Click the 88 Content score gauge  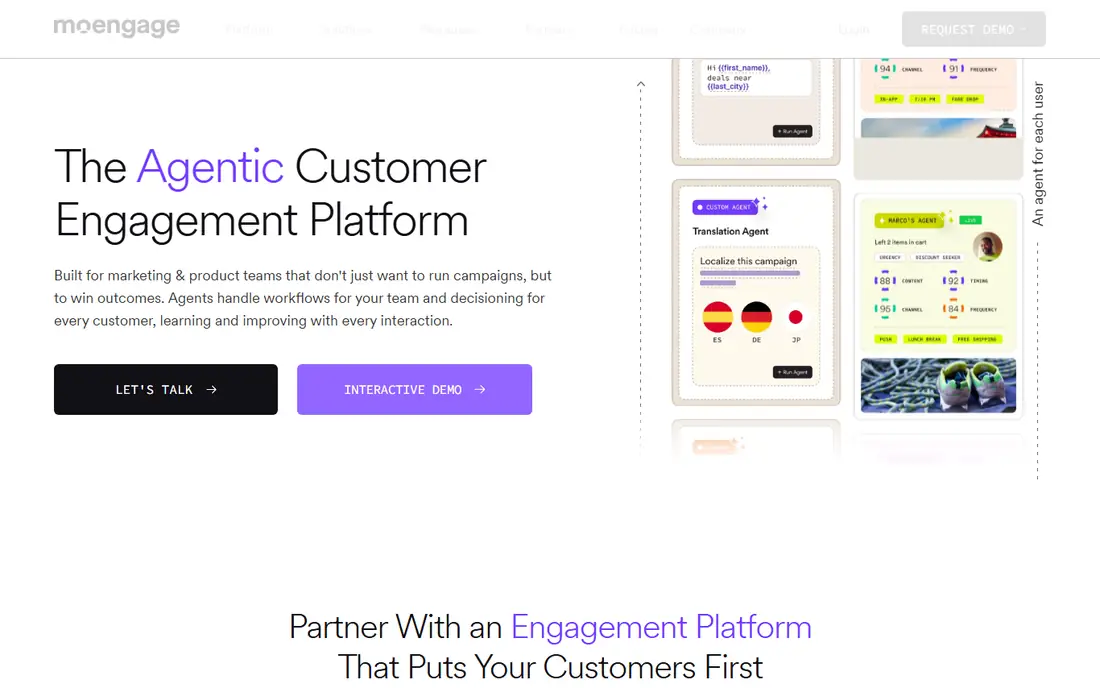pos(885,281)
